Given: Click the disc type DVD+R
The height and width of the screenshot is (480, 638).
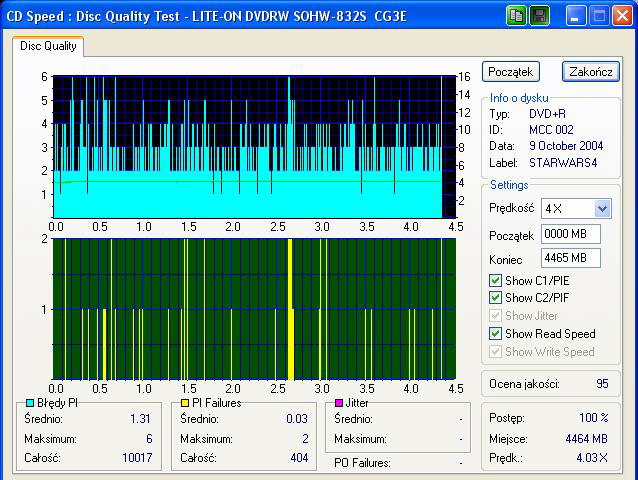Looking at the screenshot, I should pos(547,114).
